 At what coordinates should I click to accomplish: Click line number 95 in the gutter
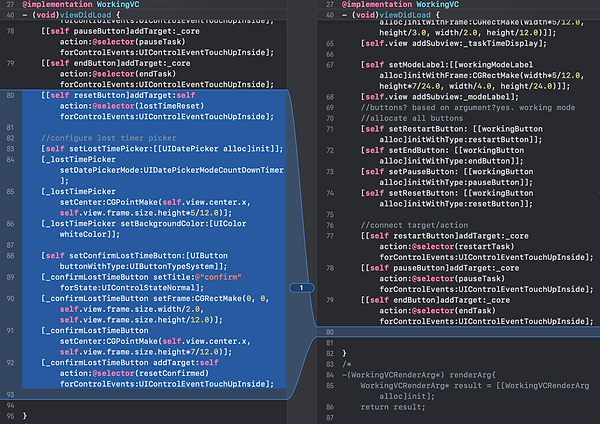10,416
